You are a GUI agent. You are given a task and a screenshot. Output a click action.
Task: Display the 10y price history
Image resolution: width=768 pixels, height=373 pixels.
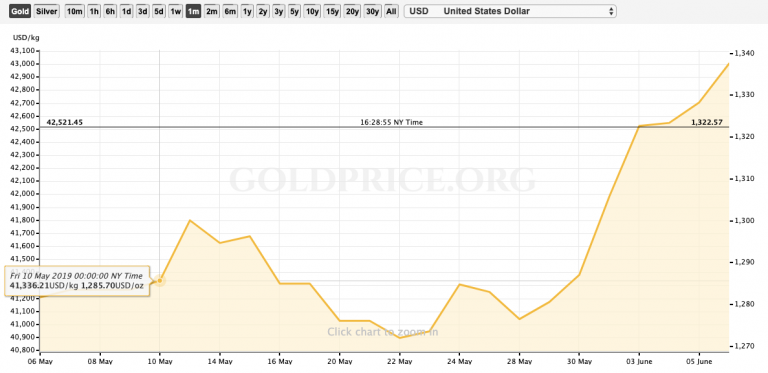(x=312, y=11)
